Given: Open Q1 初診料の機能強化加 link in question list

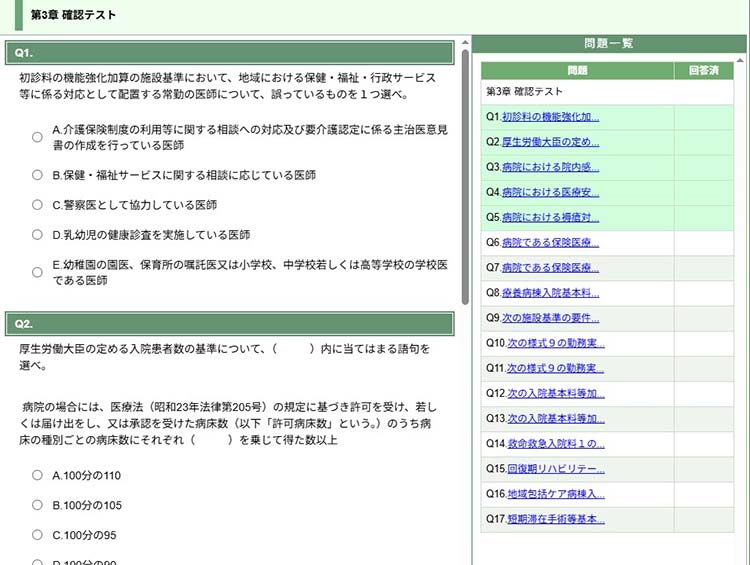Looking at the screenshot, I should point(550,117).
